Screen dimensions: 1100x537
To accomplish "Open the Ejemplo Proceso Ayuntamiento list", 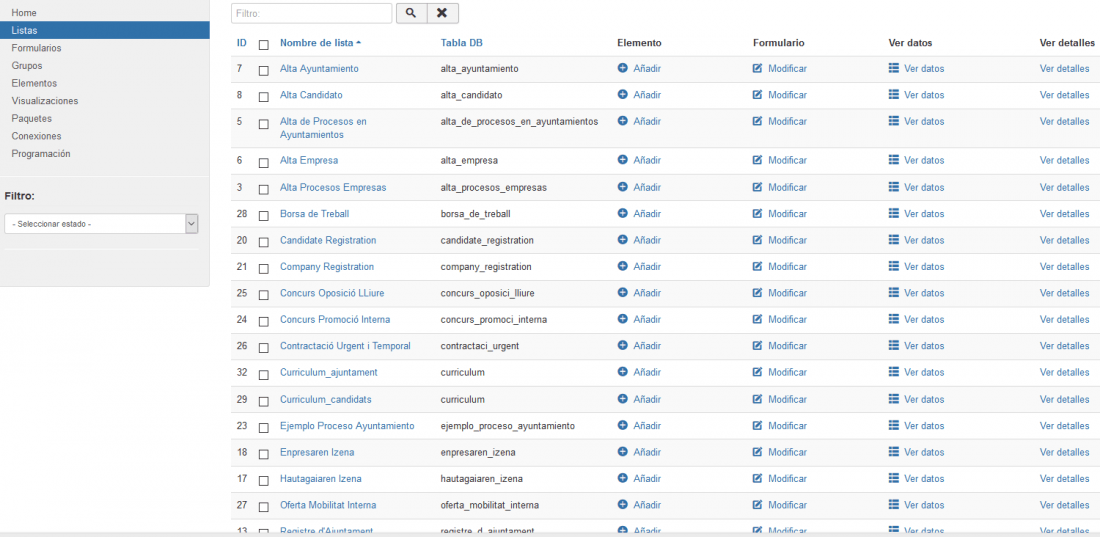I will click(x=347, y=426).
